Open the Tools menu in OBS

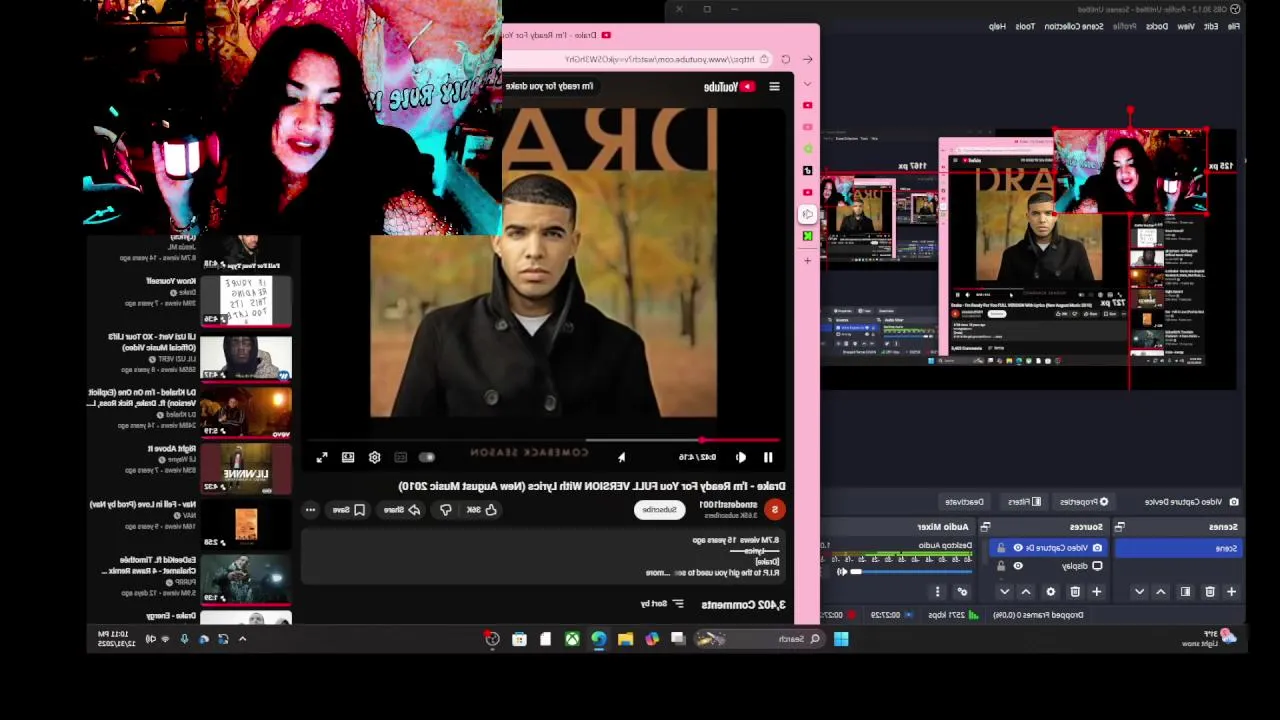tap(1025, 26)
